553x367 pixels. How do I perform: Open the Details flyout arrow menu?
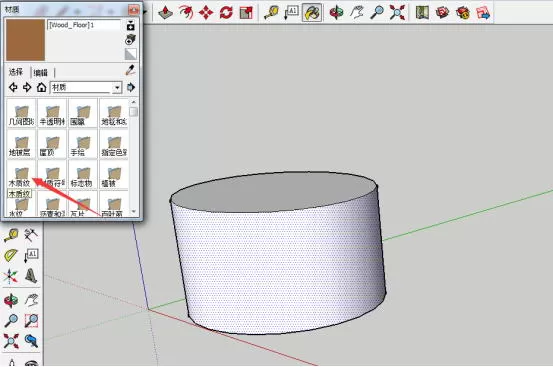point(131,87)
